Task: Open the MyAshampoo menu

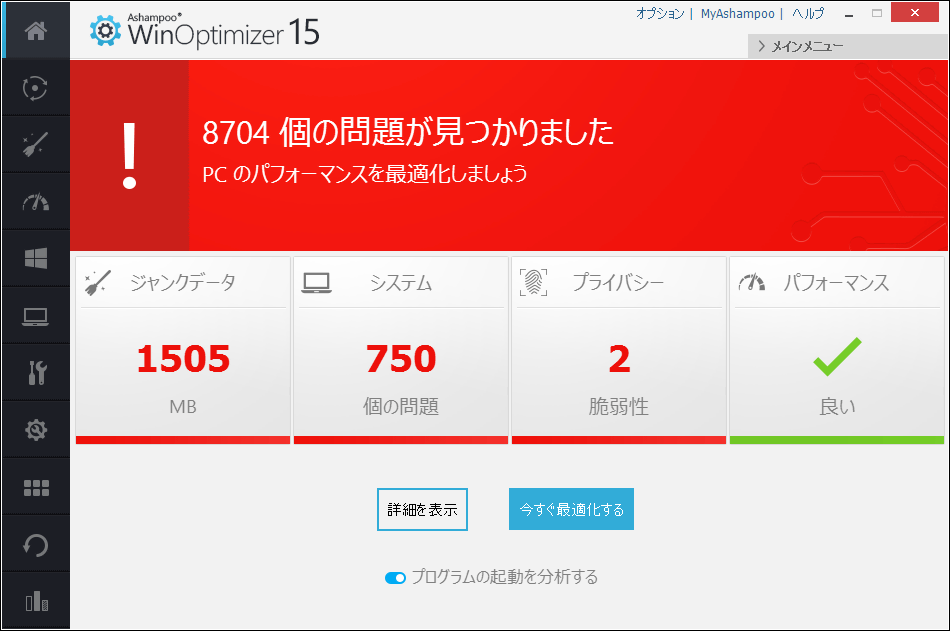Action: (x=737, y=13)
